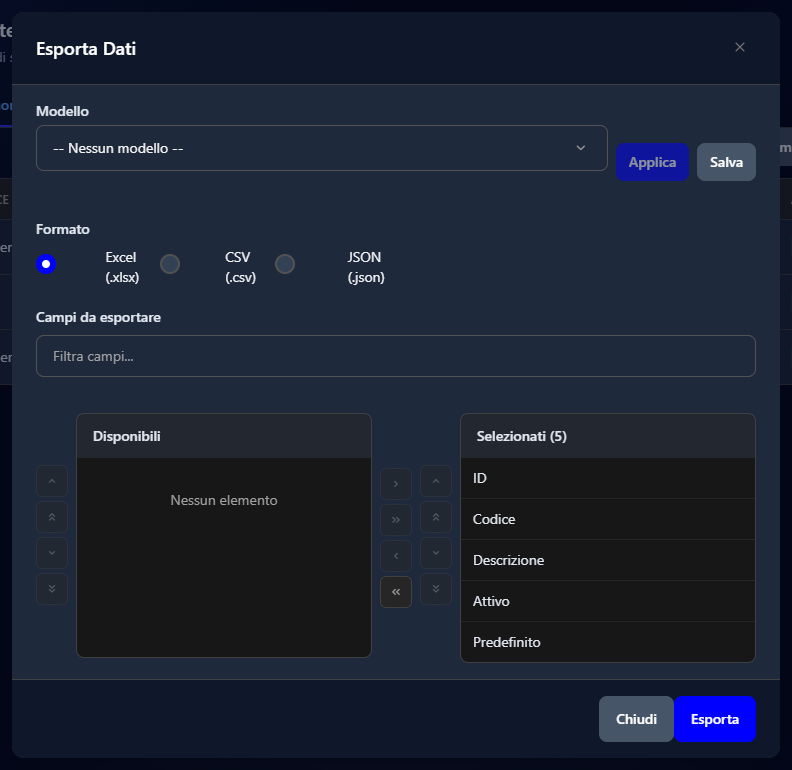792x770 pixels.
Task: Remove selected field with single left arrow
Action: click(395, 556)
